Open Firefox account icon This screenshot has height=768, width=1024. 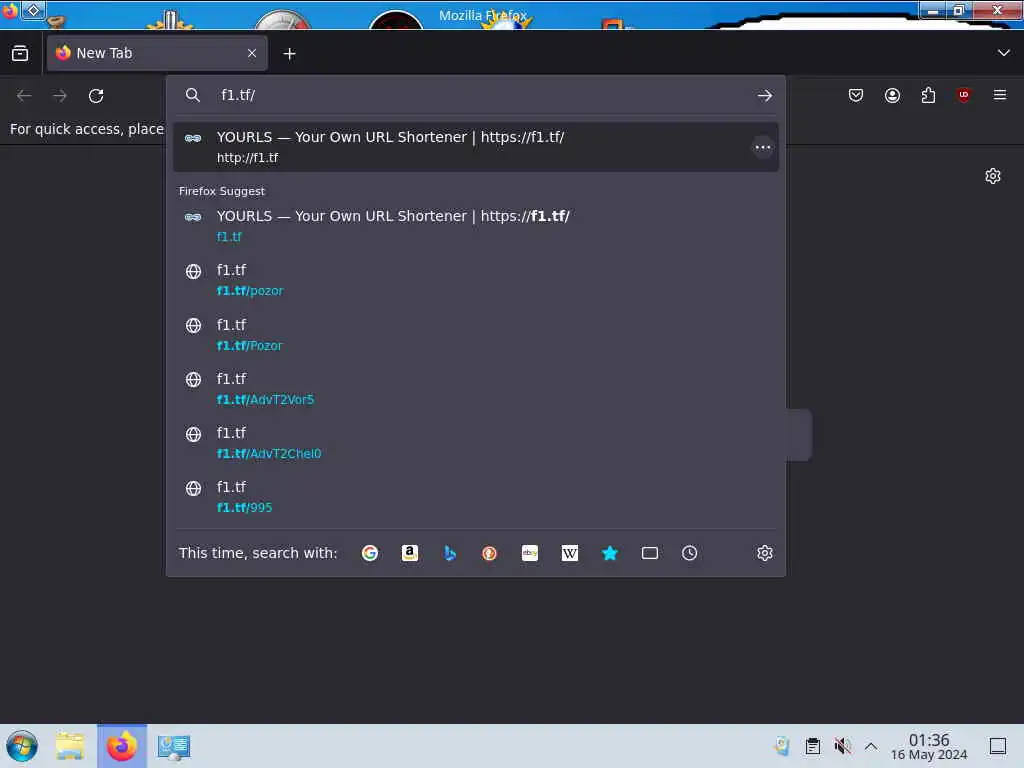tap(892, 95)
